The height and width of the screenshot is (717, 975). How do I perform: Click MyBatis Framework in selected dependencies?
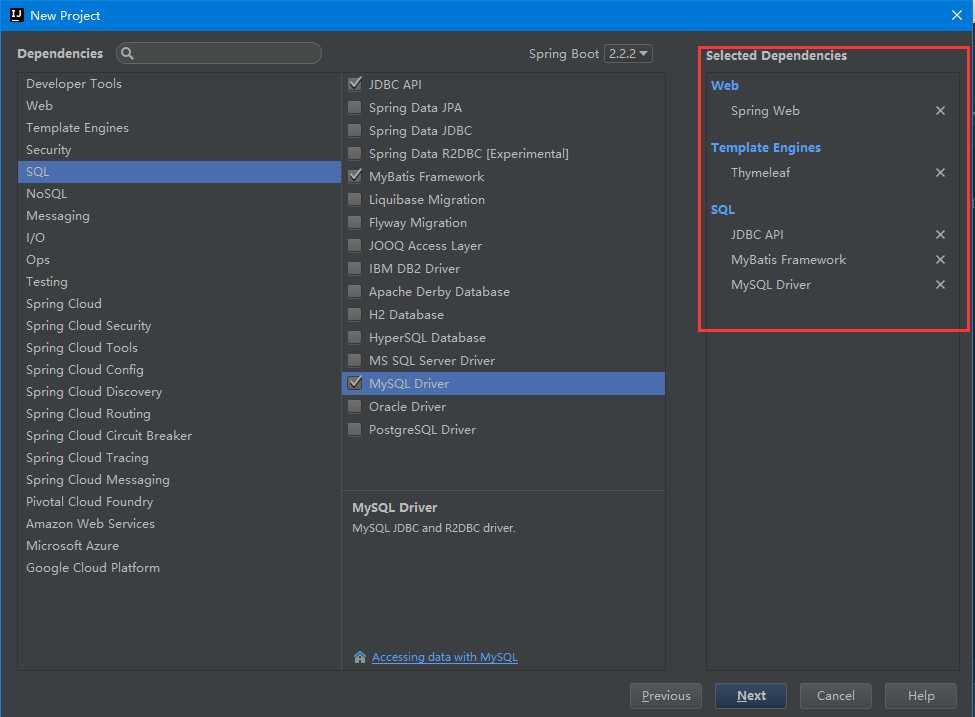coord(788,259)
